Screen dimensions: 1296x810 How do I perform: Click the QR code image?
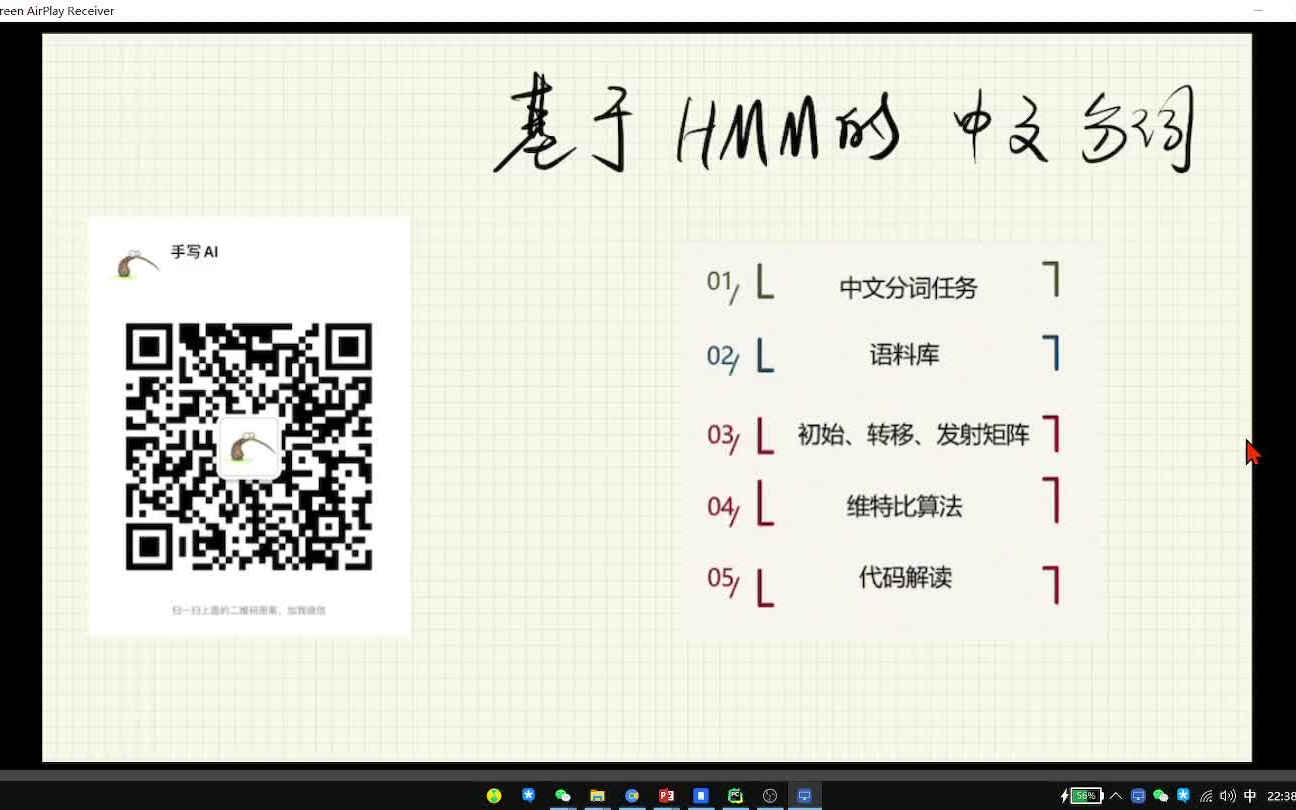coord(249,447)
